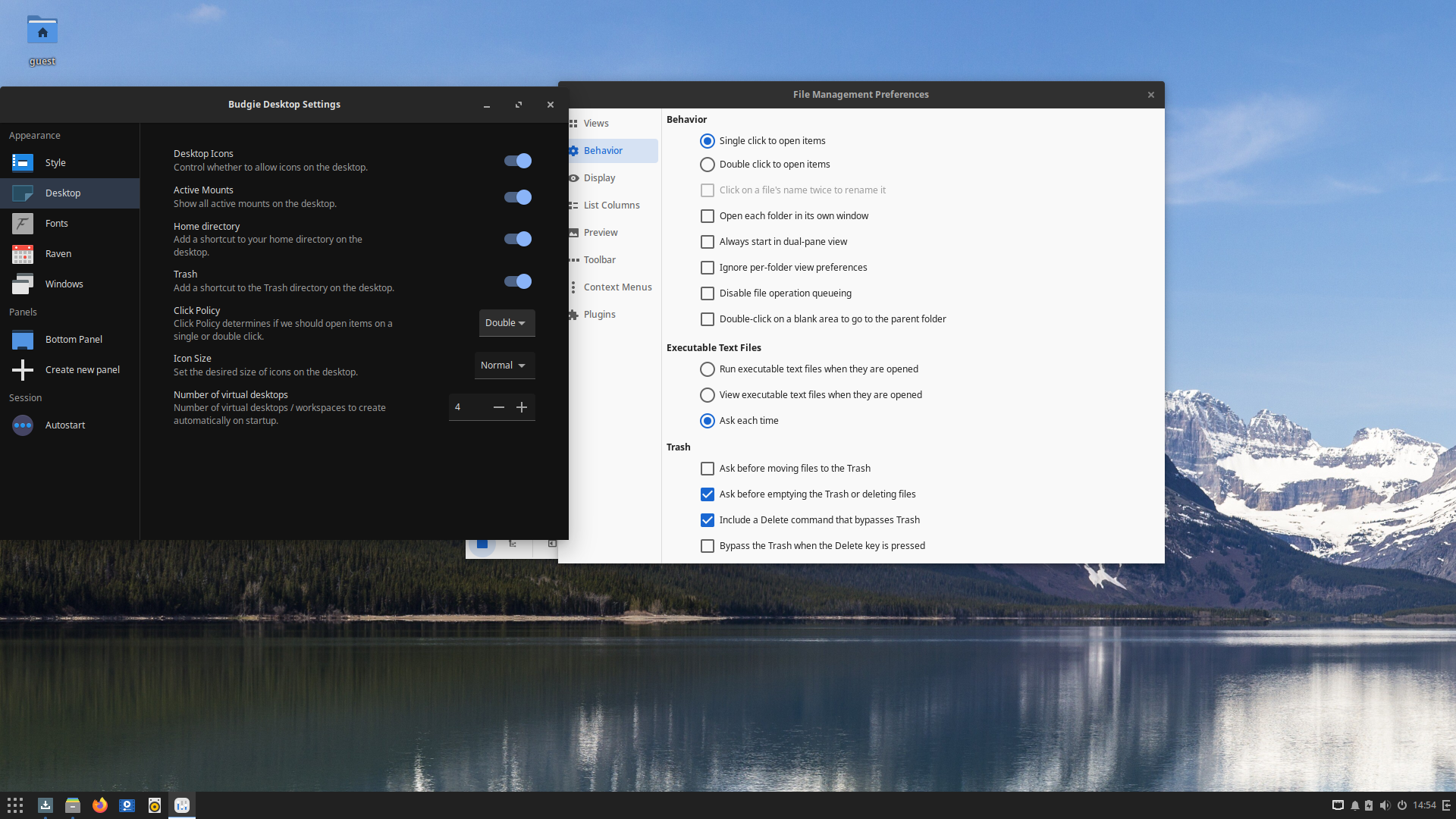Open the Plugins tab
Image resolution: width=1456 pixels, height=819 pixels.
tap(613, 315)
